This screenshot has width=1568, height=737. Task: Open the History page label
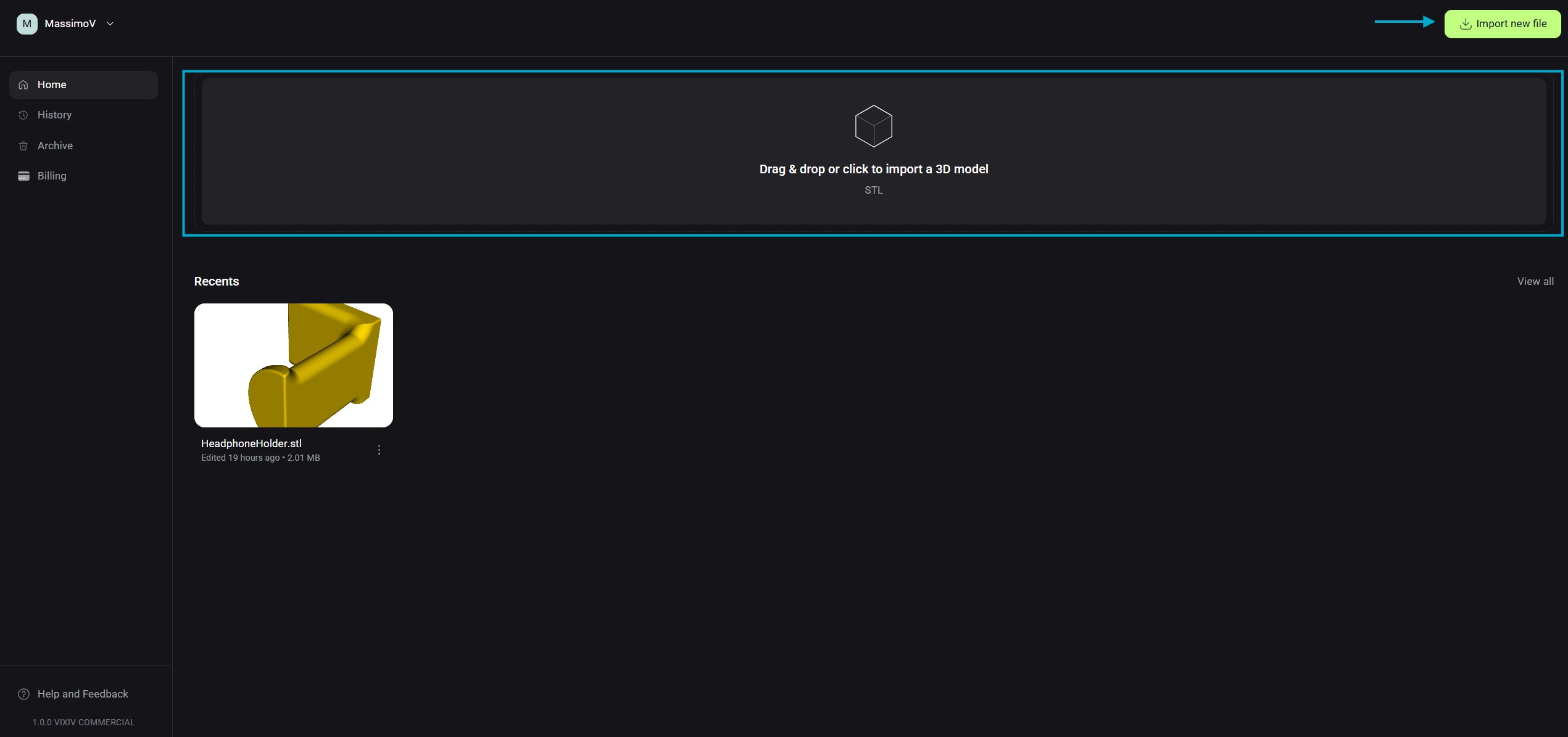point(54,115)
